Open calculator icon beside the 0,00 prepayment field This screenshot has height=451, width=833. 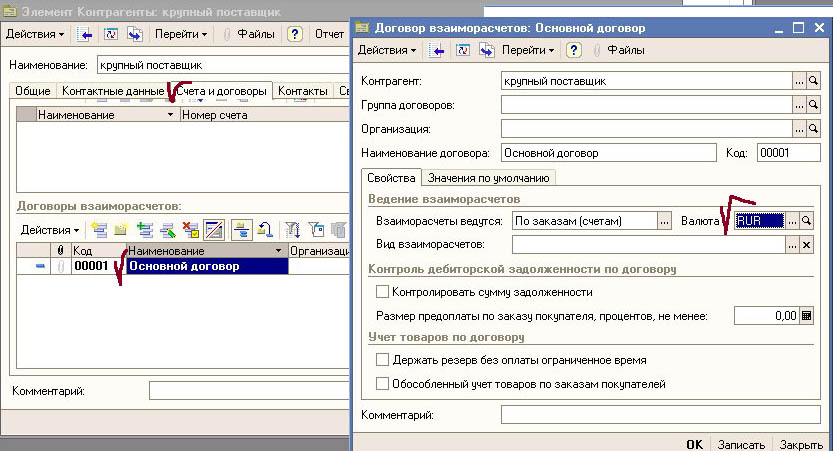click(807, 316)
